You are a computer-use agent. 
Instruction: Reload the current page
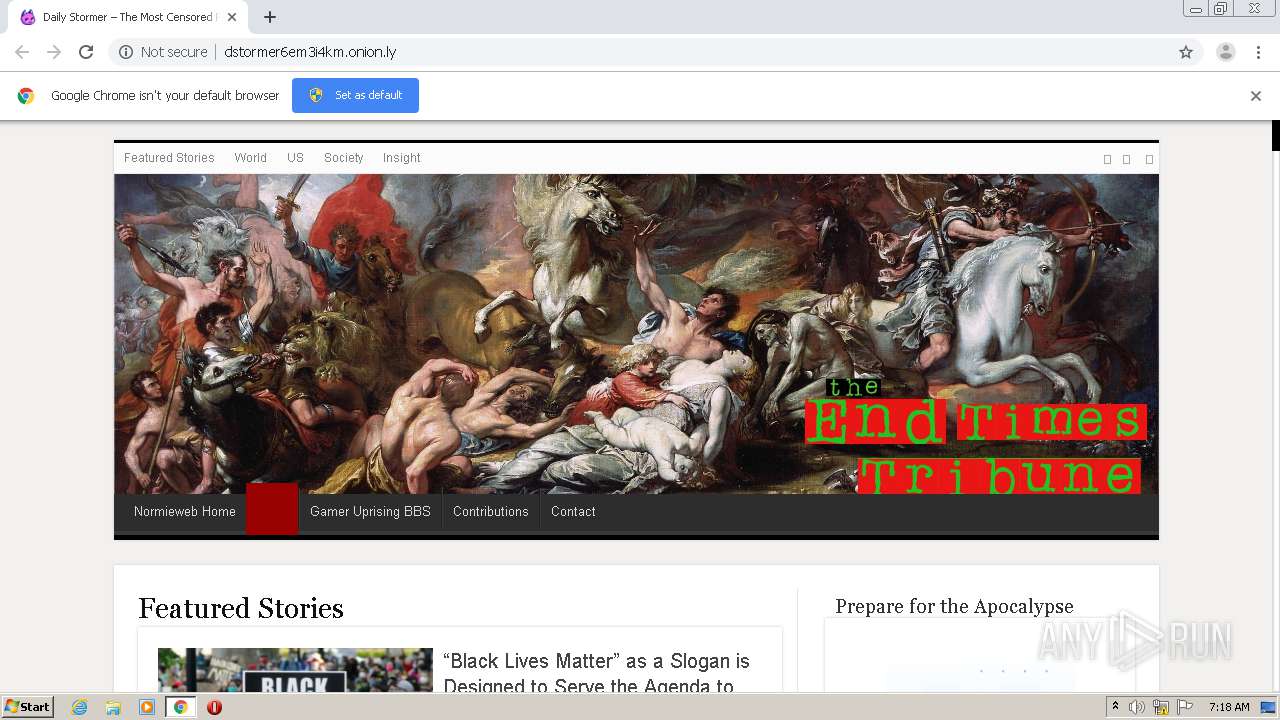[x=86, y=52]
